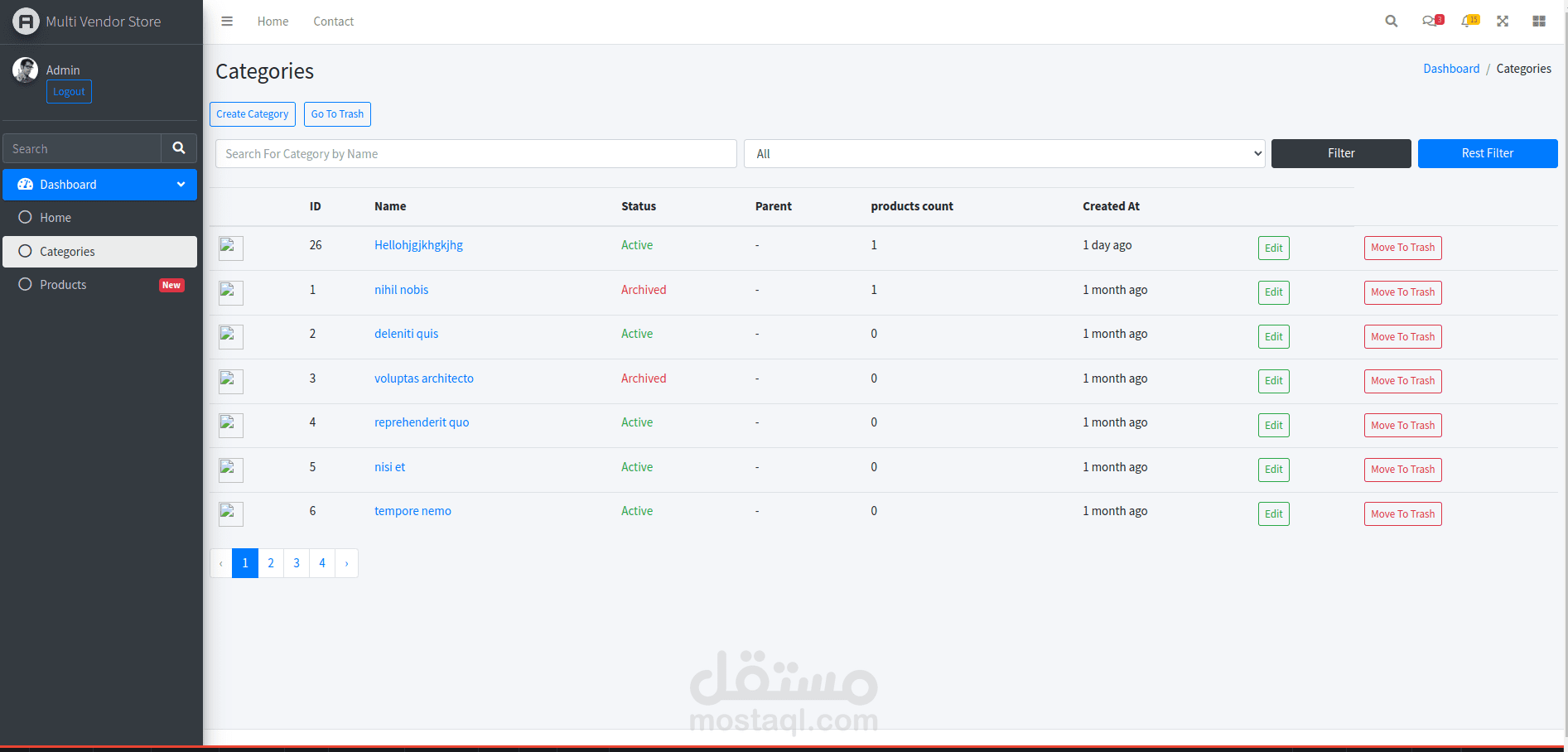Open the All status filter dropdown
Viewport: 1568px width, 752px height.
[1004, 154]
